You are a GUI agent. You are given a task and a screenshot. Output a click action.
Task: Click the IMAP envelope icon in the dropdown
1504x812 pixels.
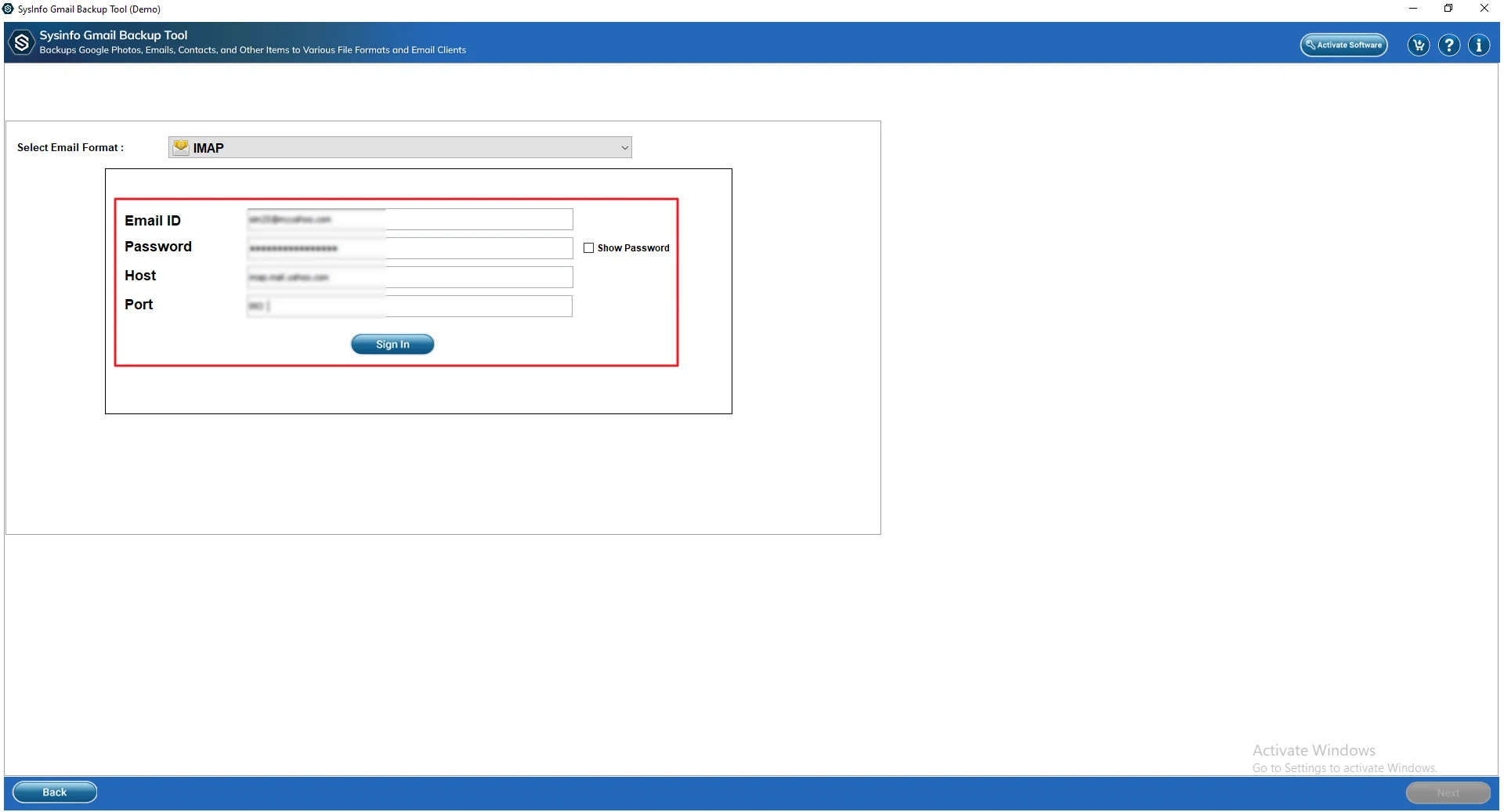[x=181, y=147]
